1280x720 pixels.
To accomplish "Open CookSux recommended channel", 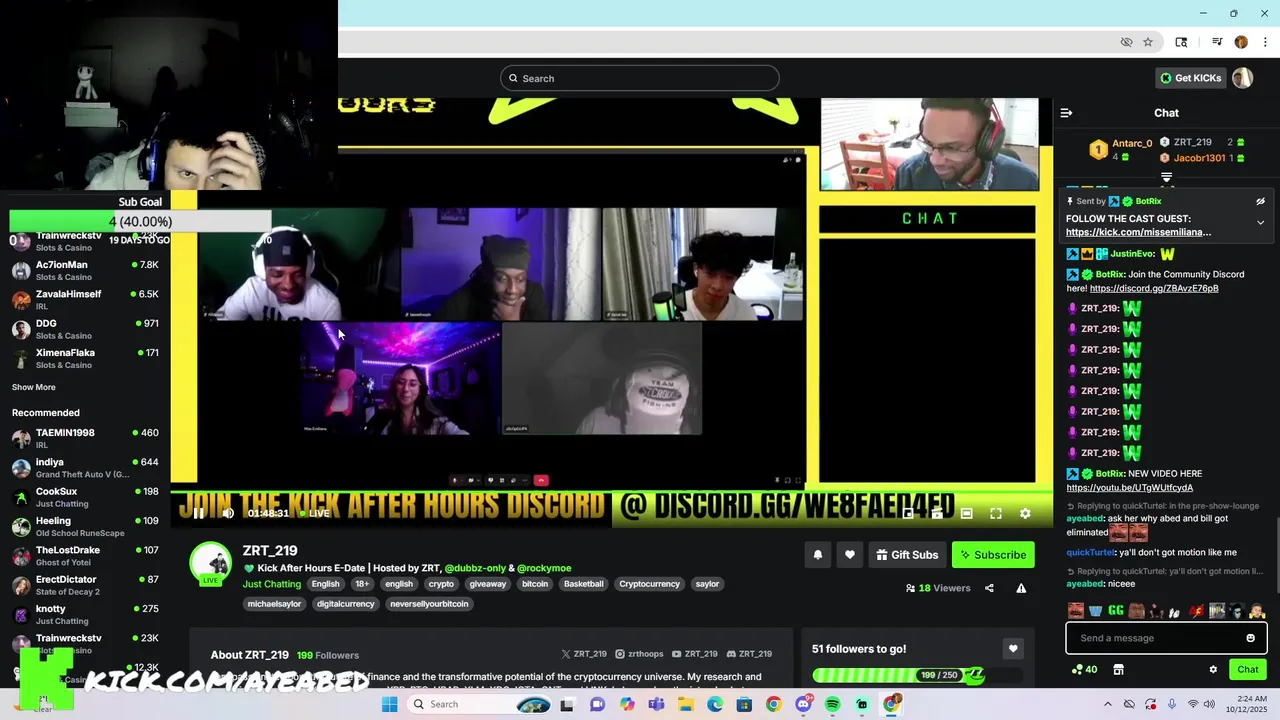I will tap(85, 497).
